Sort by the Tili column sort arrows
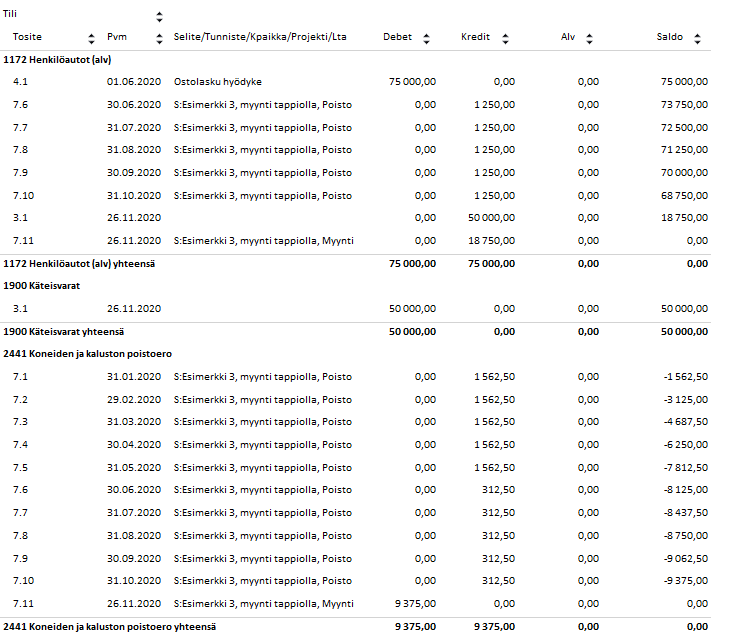This screenshot has width=730, height=638. tap(159, 17)
